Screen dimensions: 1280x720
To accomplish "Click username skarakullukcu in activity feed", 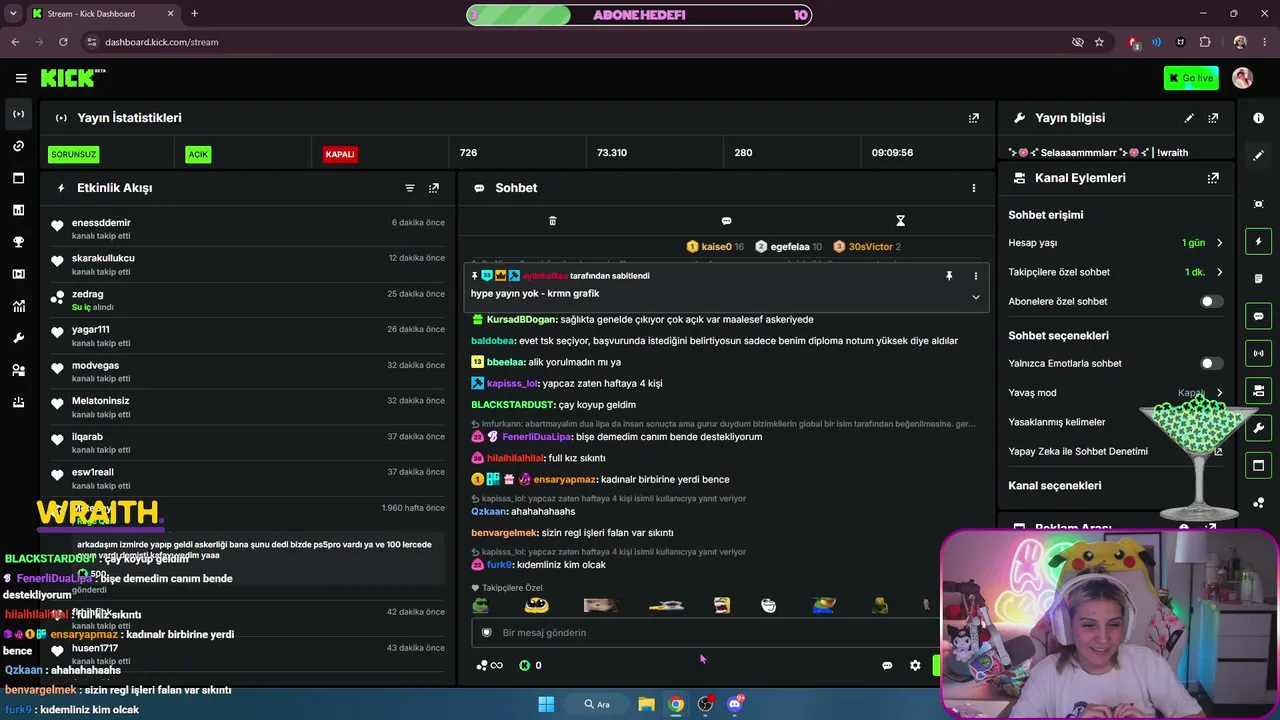I will coord(103,258).
